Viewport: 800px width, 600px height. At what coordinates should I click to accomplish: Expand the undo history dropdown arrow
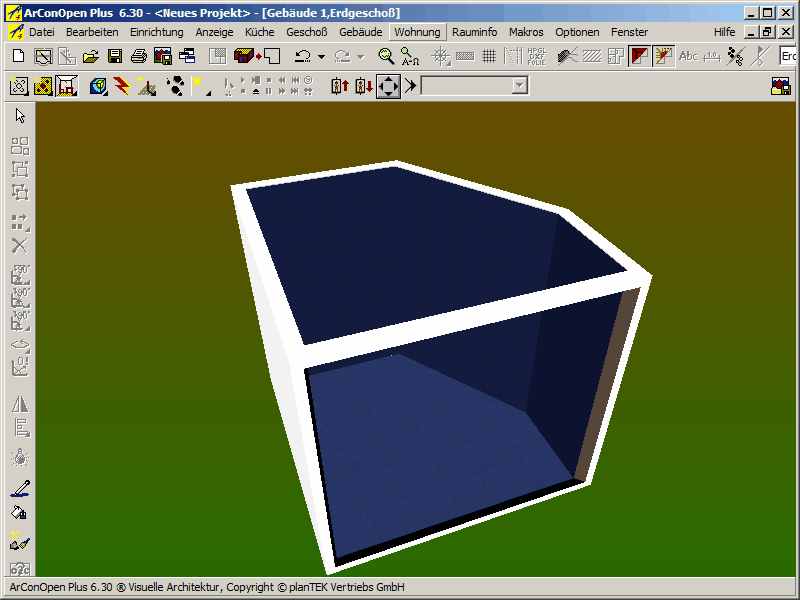click(321, 57)
